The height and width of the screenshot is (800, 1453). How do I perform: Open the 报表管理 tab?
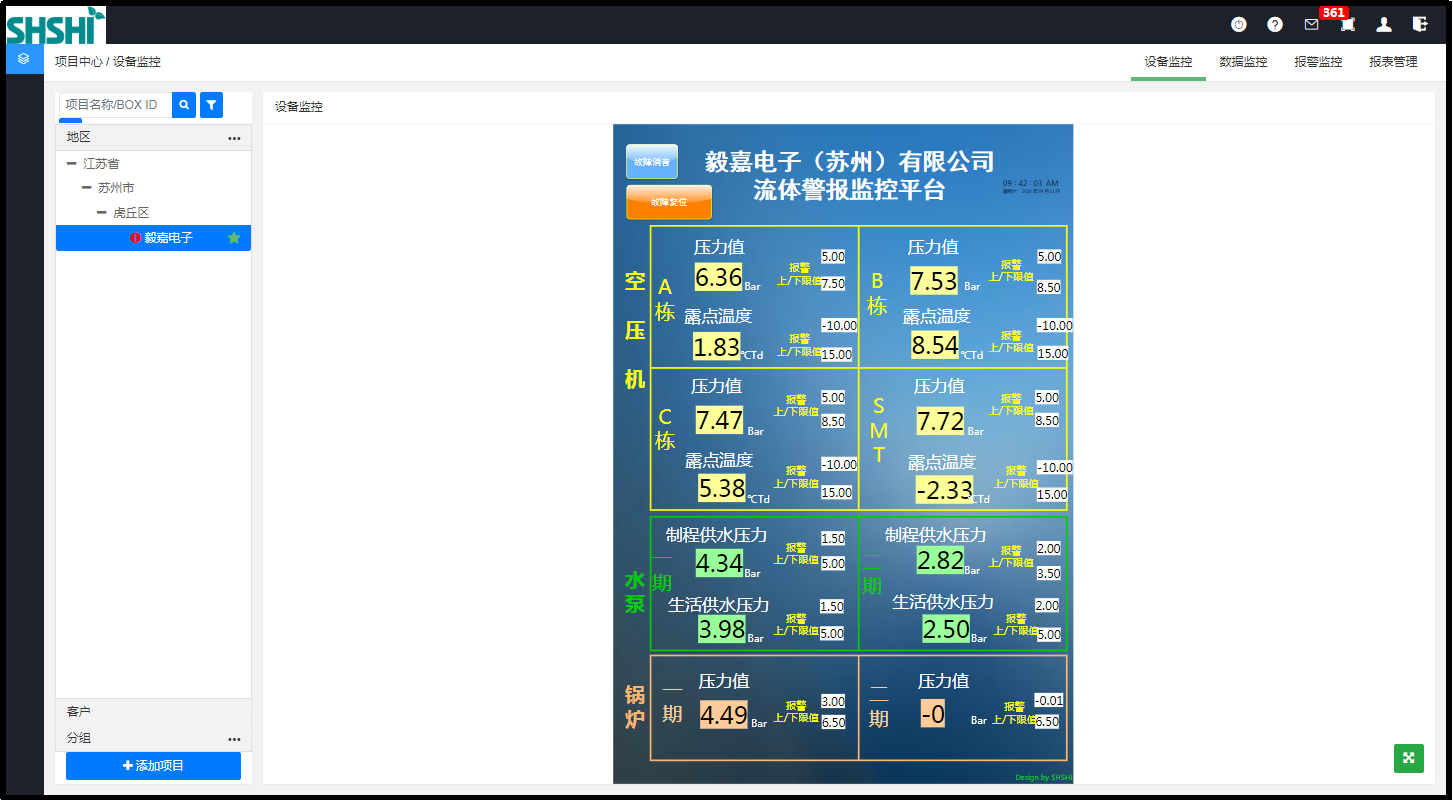point(1393,62)
